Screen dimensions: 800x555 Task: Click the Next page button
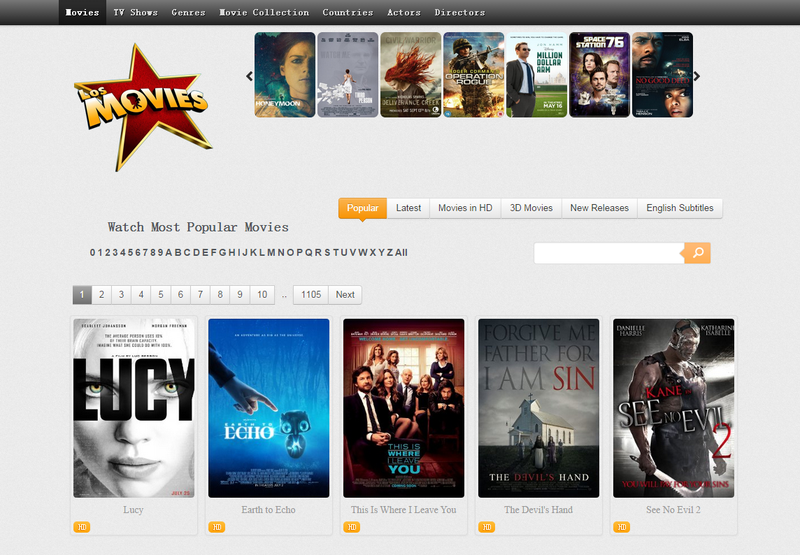pyautogui.click(x=345, y=295)
